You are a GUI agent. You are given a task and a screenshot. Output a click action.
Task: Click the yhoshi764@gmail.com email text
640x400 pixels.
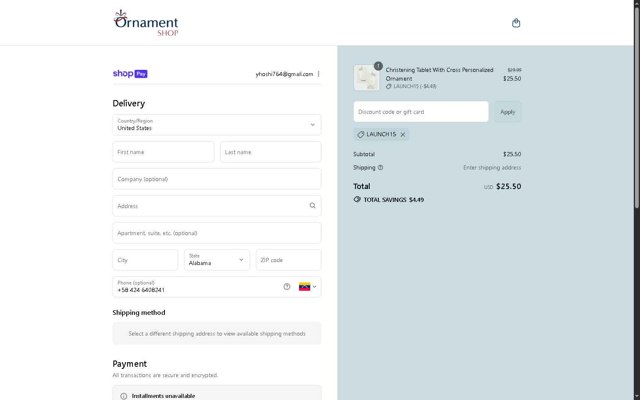pos(284,74)
